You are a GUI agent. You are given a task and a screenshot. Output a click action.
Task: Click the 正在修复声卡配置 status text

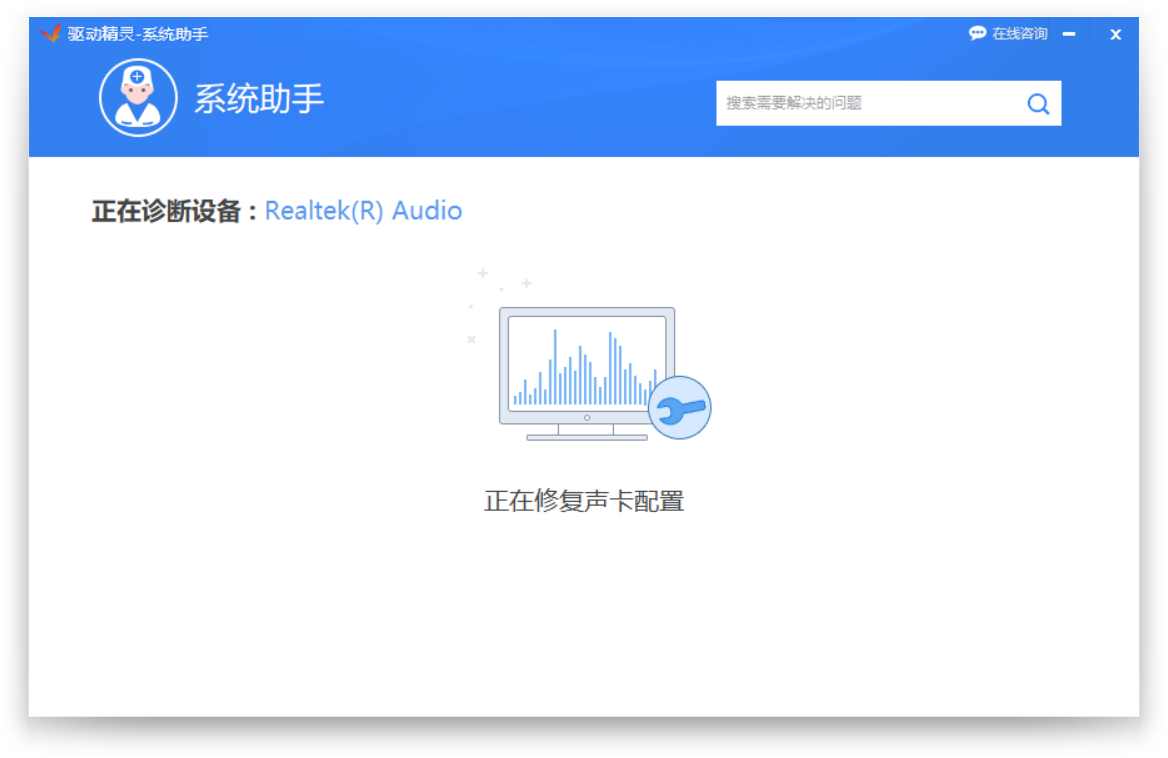[x=584, y=501]
